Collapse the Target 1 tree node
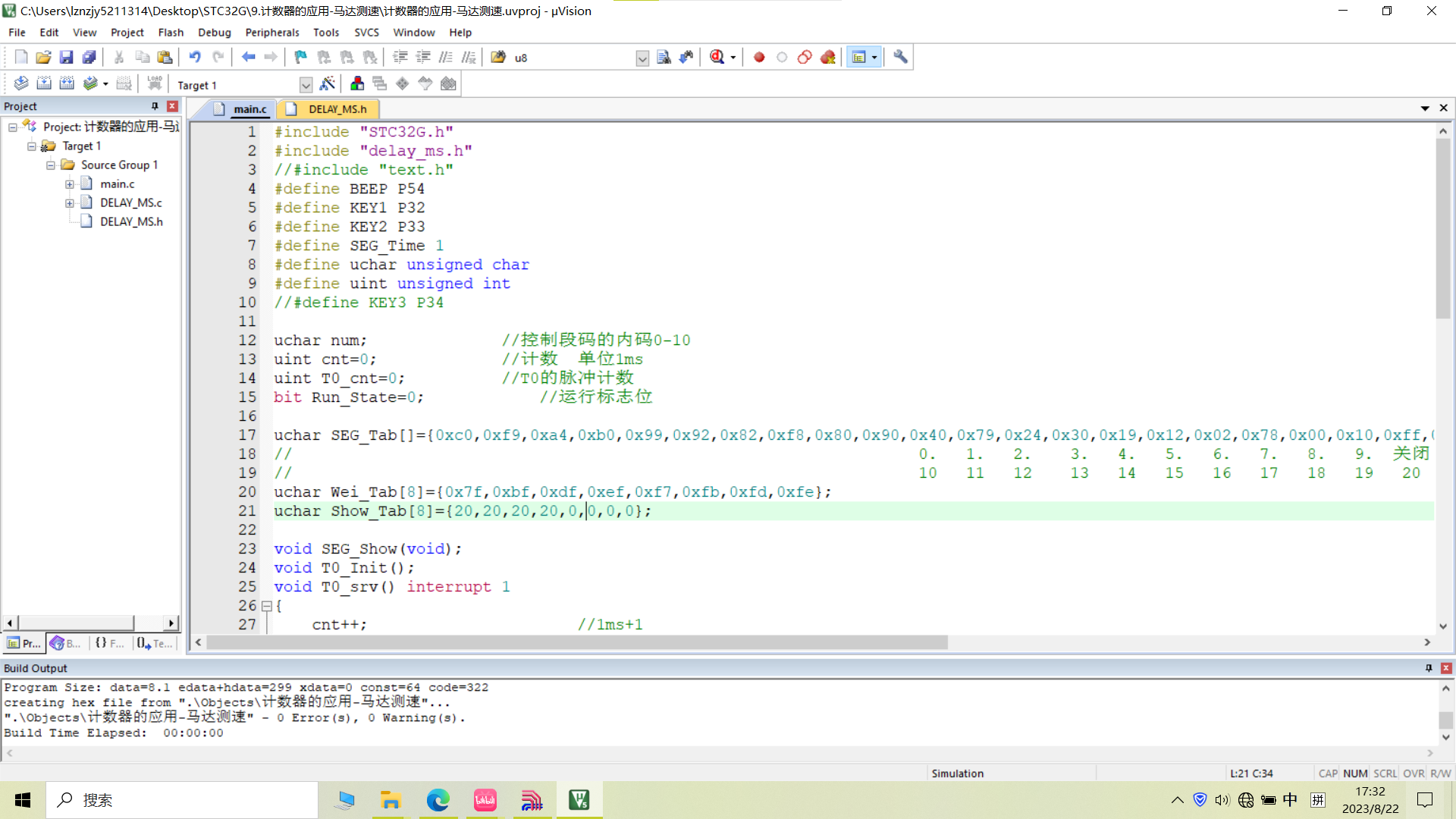This screenshot has height=819, width=1456. (x=32, y=146)
